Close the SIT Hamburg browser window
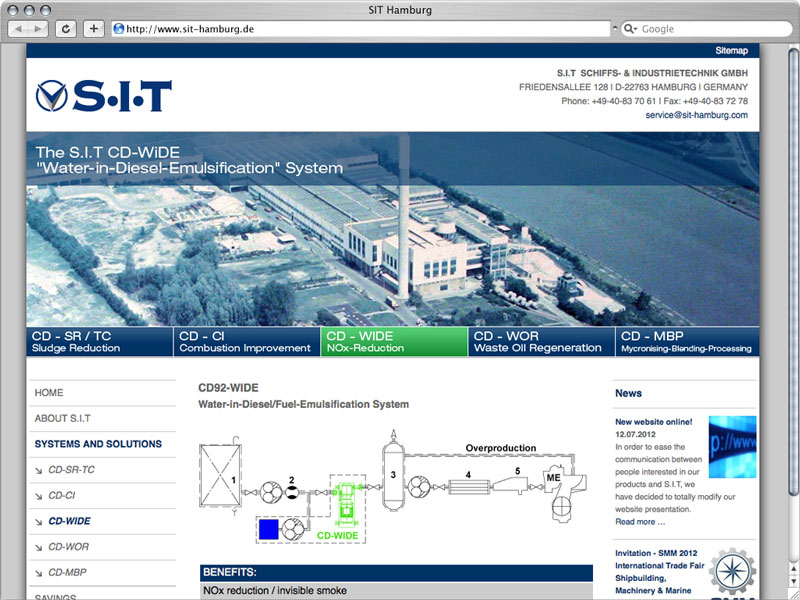The height and width of the screenshot is (600, 800). point(13,10)
